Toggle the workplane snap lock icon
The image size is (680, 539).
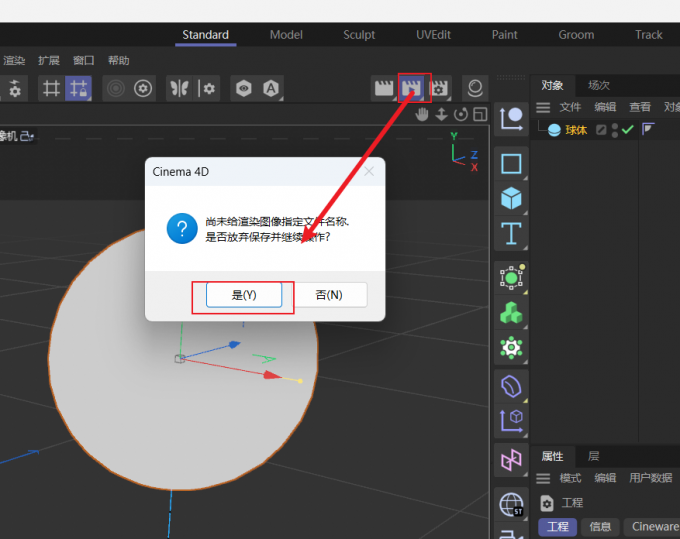78,88
